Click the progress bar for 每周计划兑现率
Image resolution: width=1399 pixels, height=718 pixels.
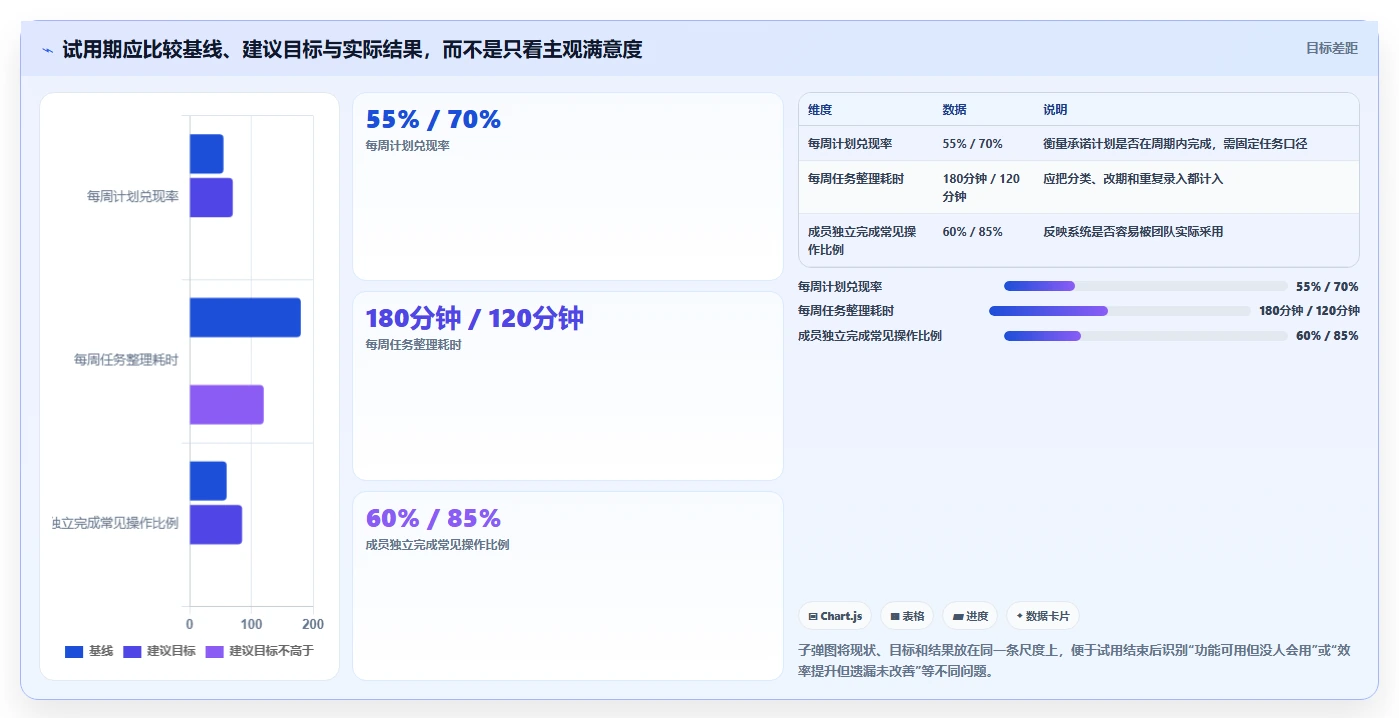pyautogui.click(x=1146, y=286)
